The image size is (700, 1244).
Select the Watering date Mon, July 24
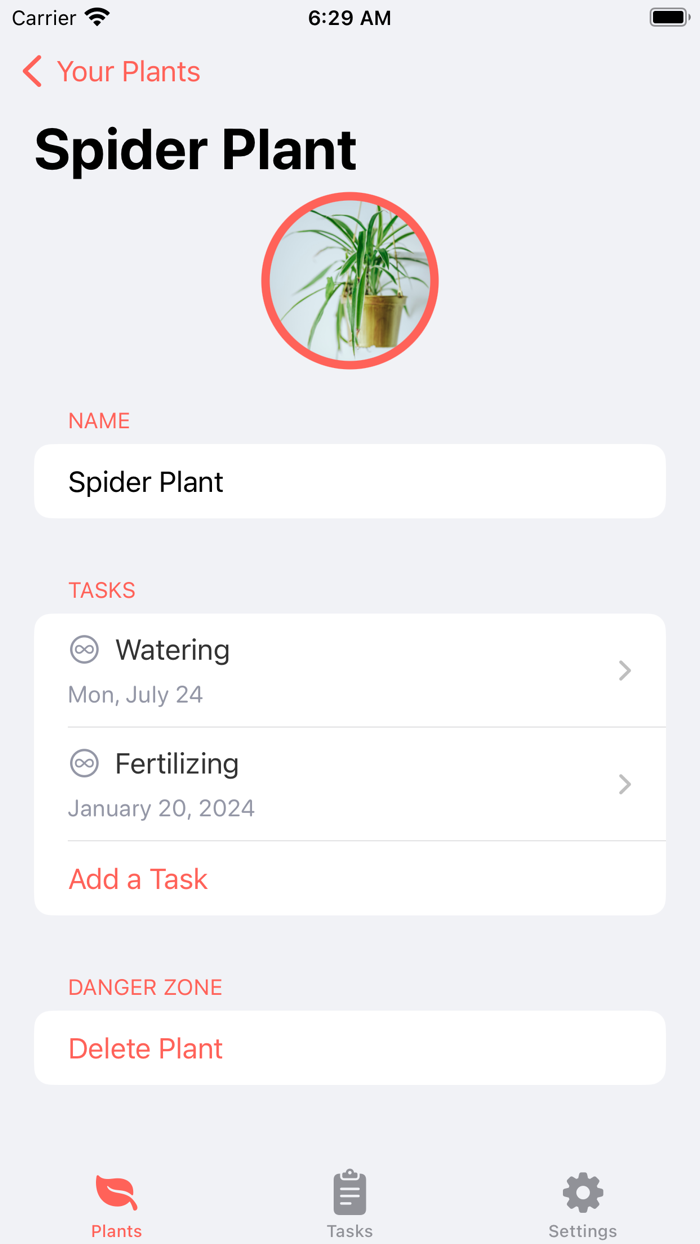point(135,694)
